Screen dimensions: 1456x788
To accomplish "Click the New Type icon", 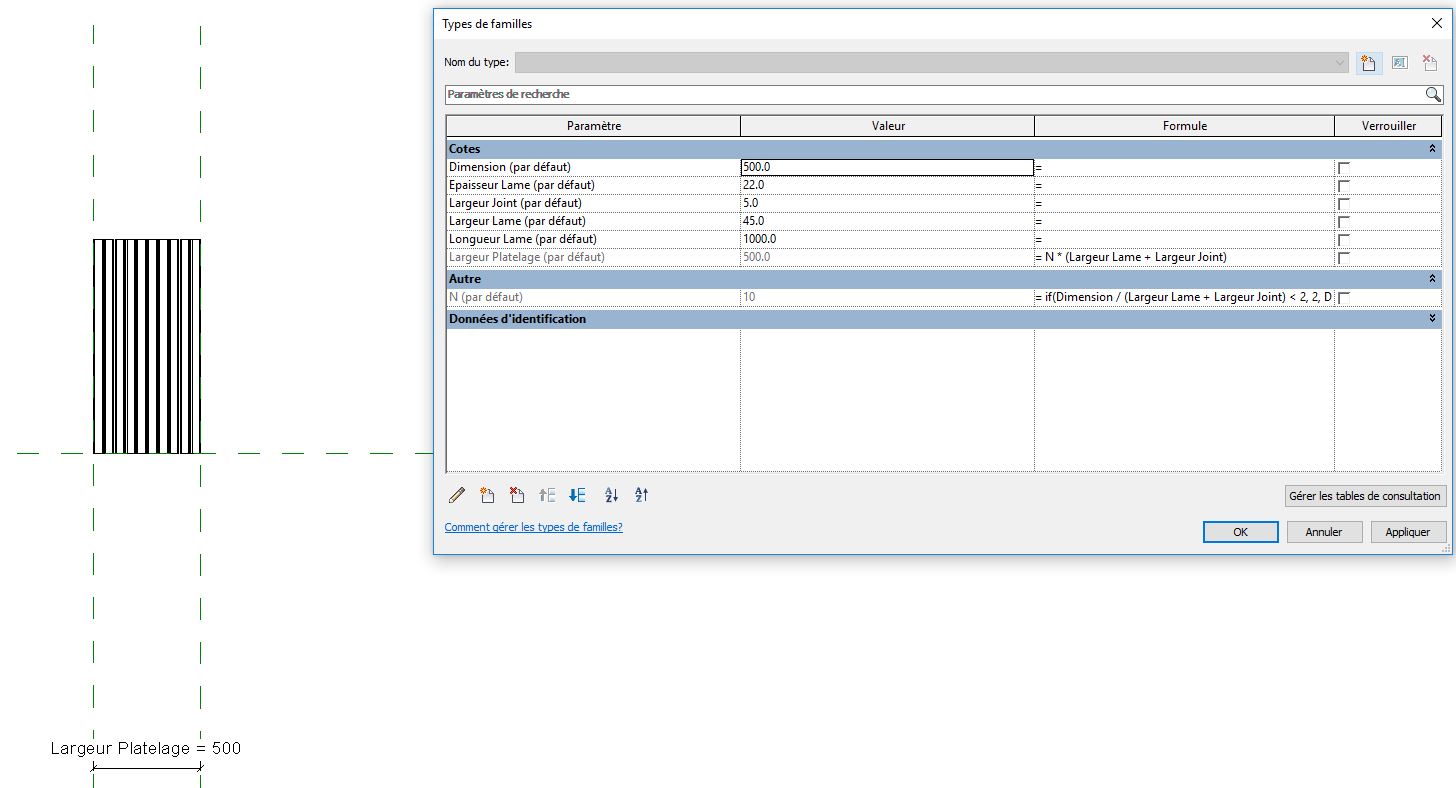I will coord(1367,63).
